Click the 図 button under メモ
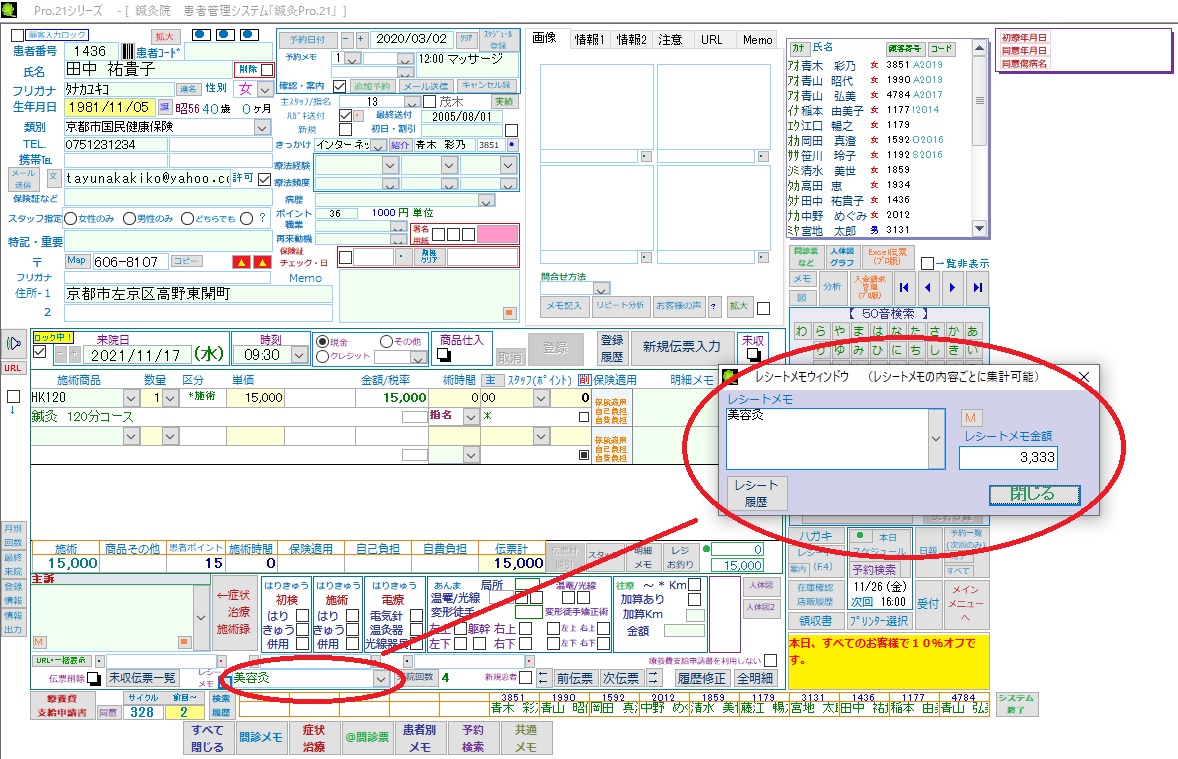Screen dimensions: 1178x759 click(x=802, y=297)
